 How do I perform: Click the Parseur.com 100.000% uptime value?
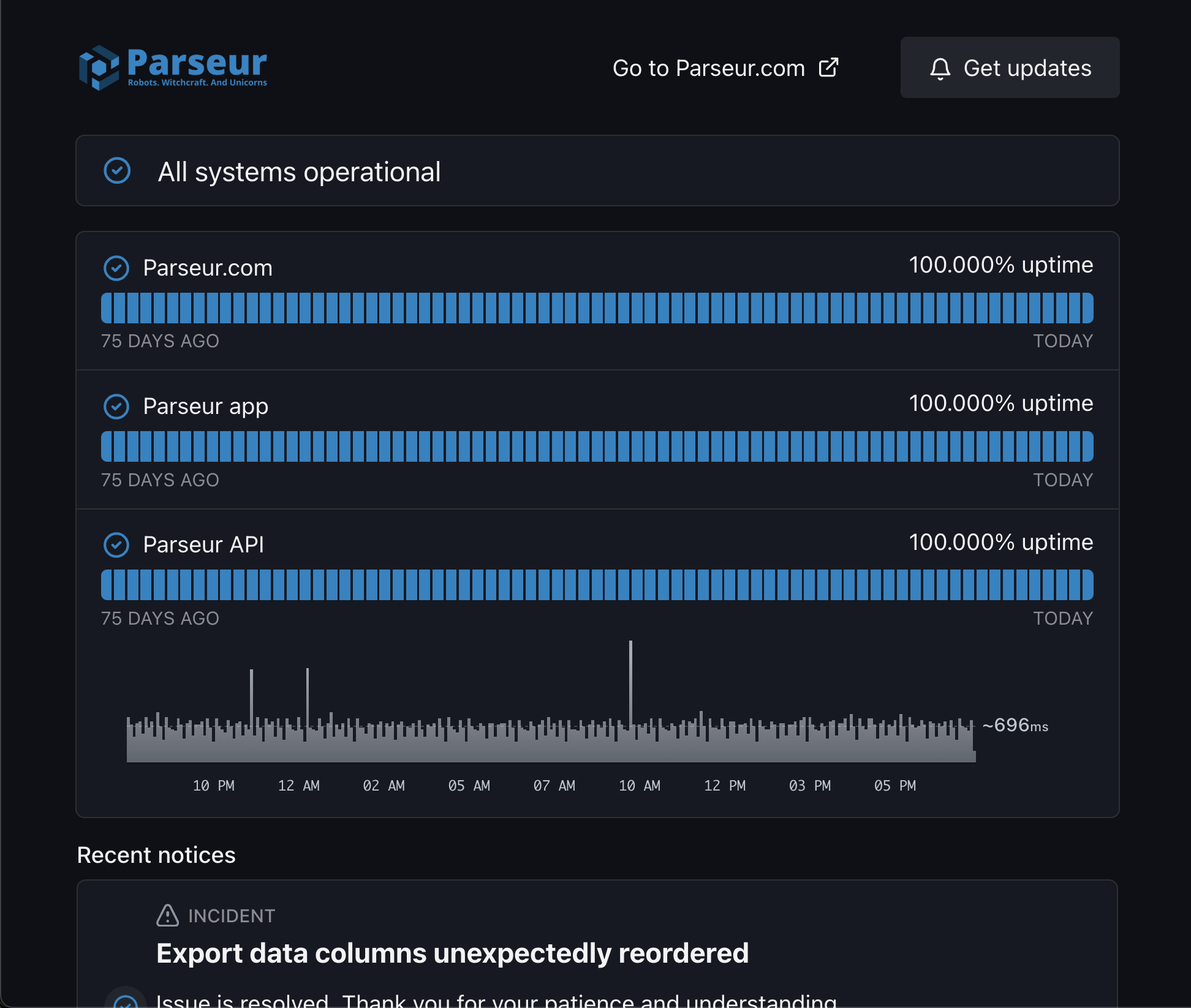click(1001, 265)
